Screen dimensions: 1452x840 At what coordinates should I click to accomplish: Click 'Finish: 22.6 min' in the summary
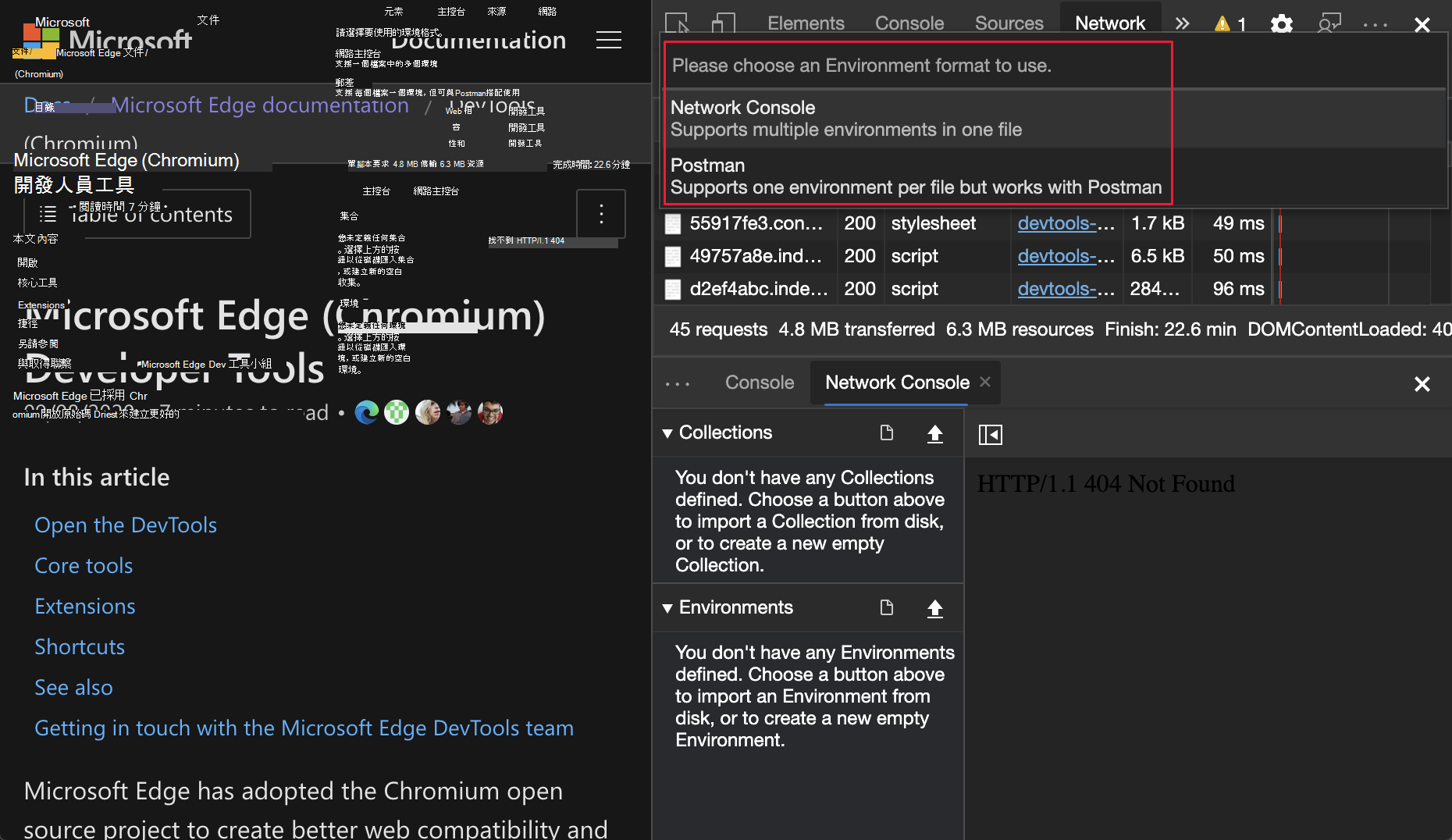1170,329
